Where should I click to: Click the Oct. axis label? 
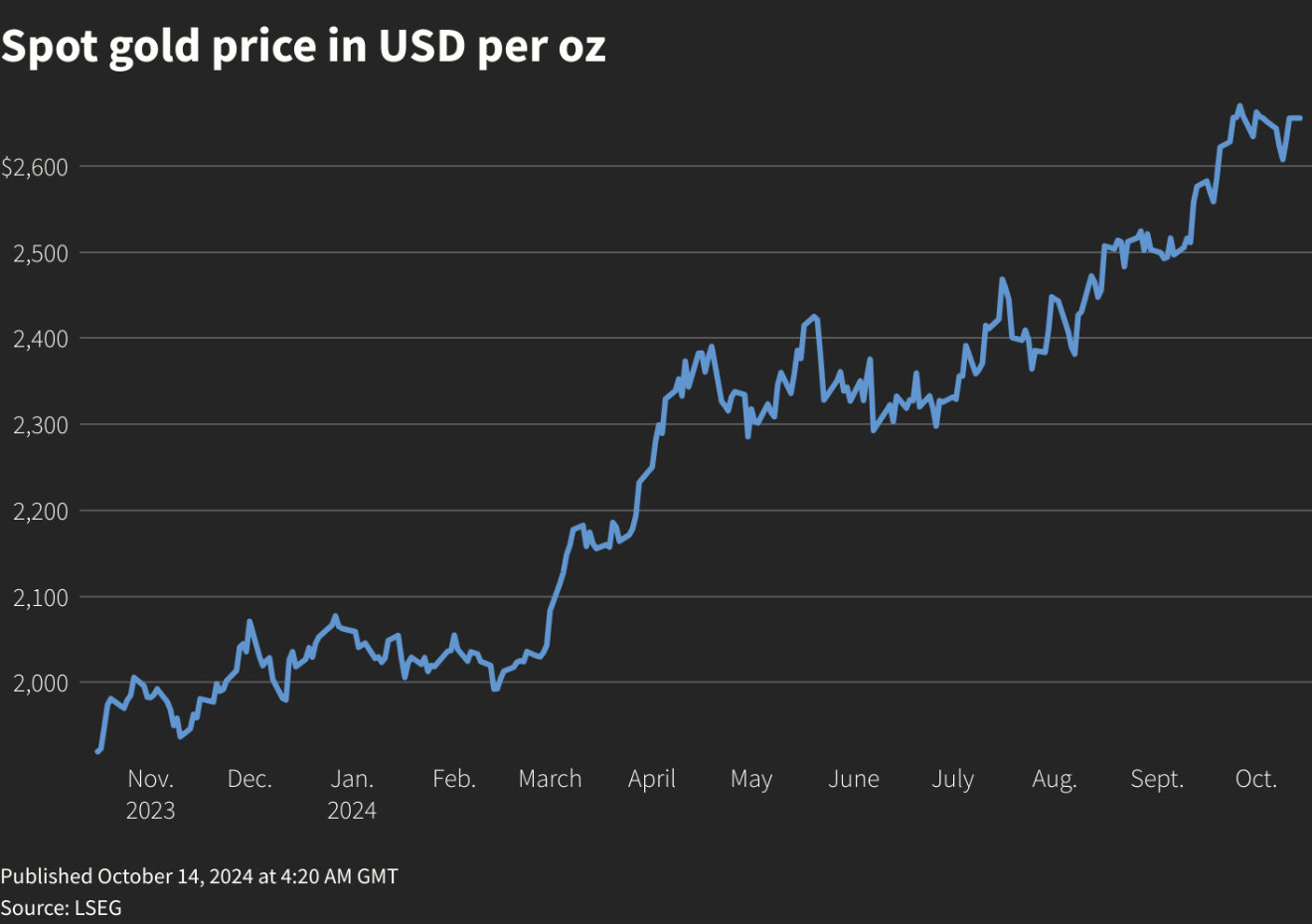pyautogui.click(x=1256, y=779)
